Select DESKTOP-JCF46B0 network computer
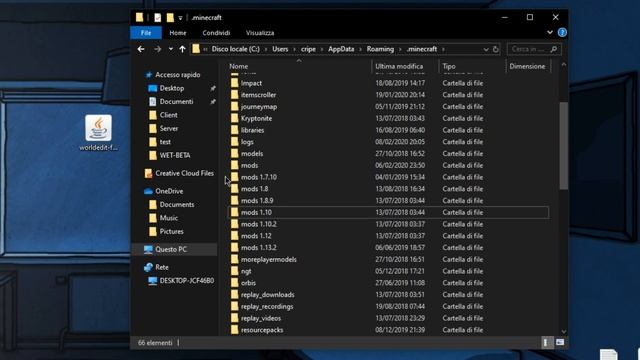The image size is (640, 360). click(x=187, y=281)
